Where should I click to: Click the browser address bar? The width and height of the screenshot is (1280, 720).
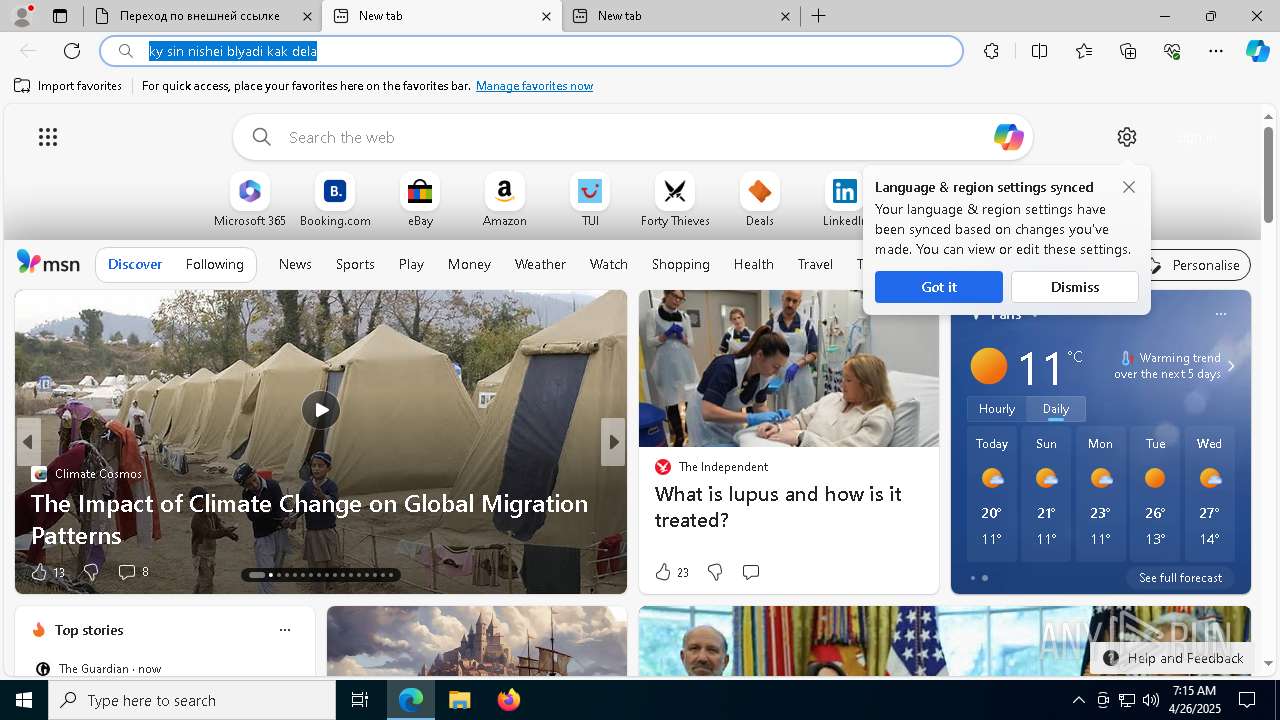pyautogui.click(x=531, y=51)
